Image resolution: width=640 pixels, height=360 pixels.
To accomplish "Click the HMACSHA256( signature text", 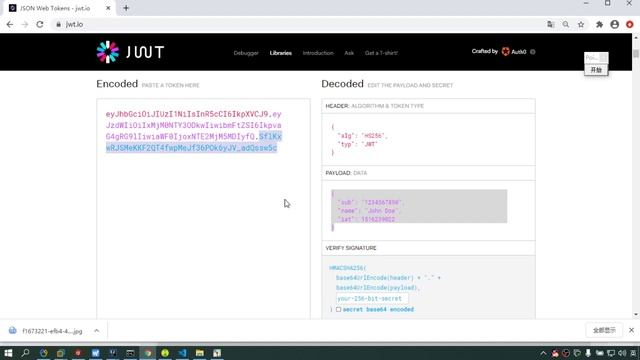I will pyautogui.click(x=348, y=268).
